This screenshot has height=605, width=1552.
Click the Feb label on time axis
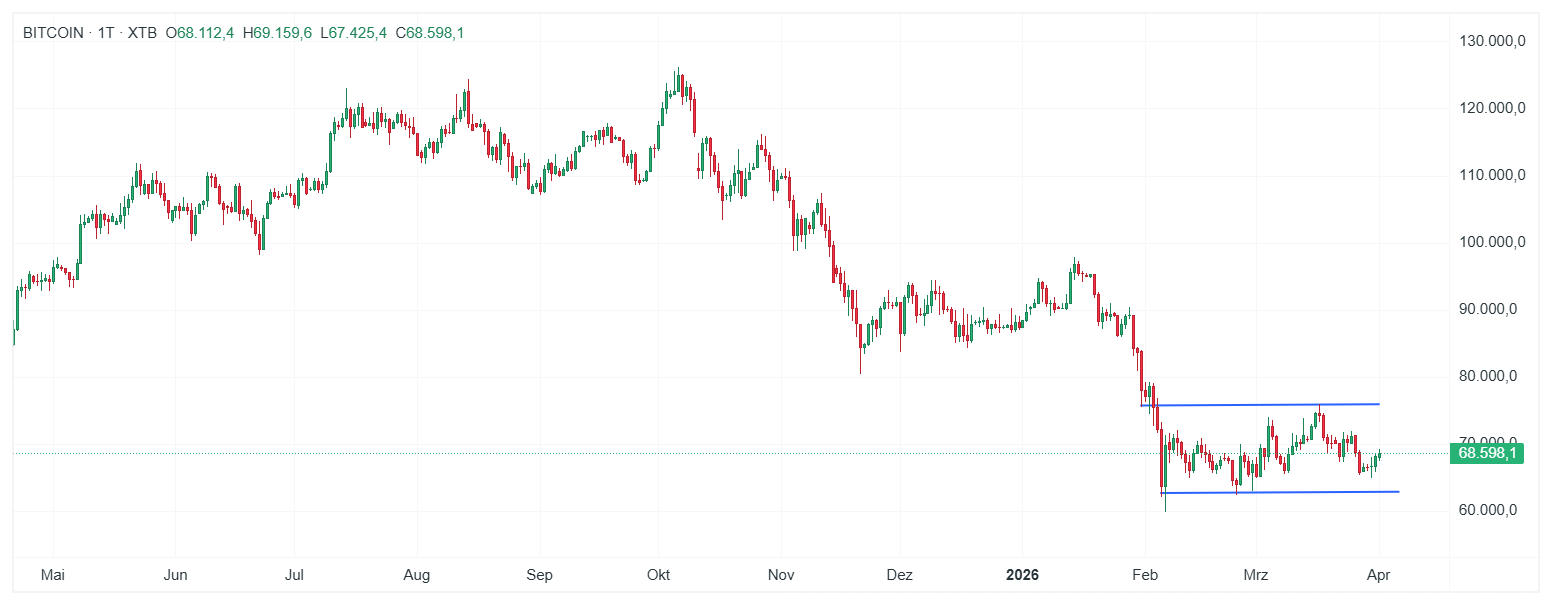[1145, 575]
